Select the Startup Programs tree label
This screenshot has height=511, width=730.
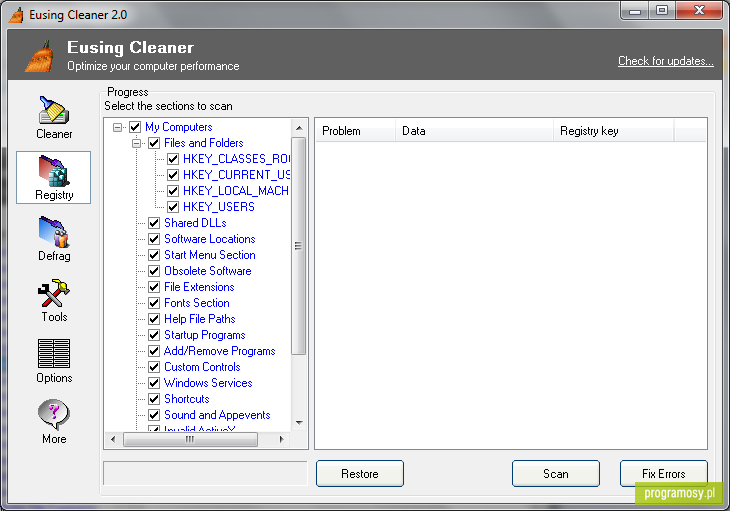(204, 335)
